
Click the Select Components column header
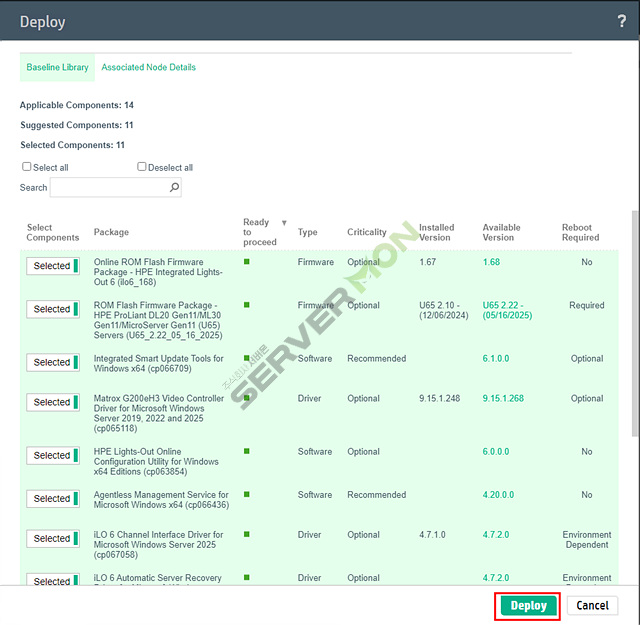(x=53, y=232)
